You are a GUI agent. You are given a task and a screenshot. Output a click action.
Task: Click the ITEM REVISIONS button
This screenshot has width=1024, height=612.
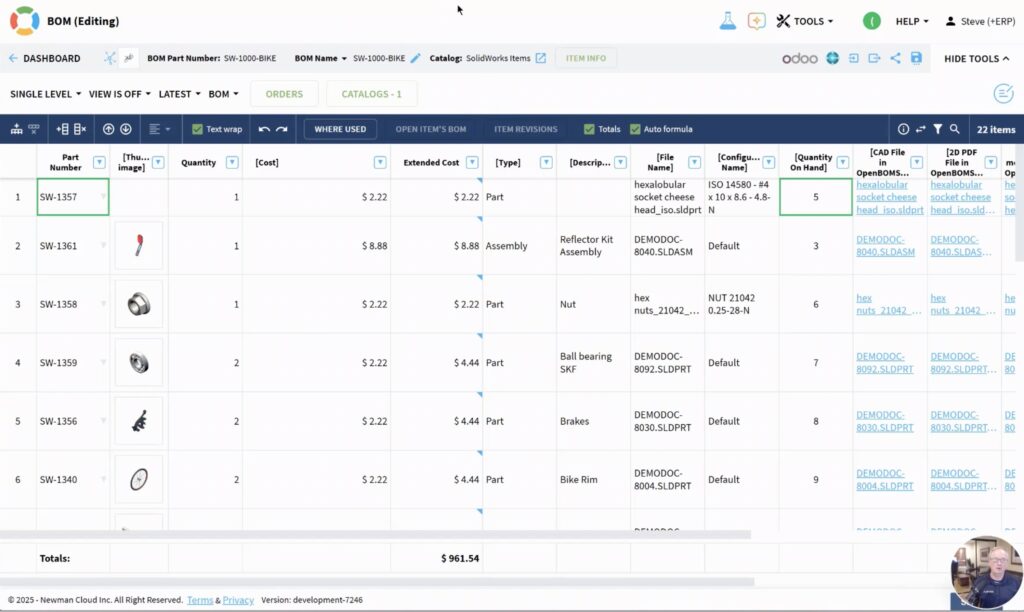[526, 129]
